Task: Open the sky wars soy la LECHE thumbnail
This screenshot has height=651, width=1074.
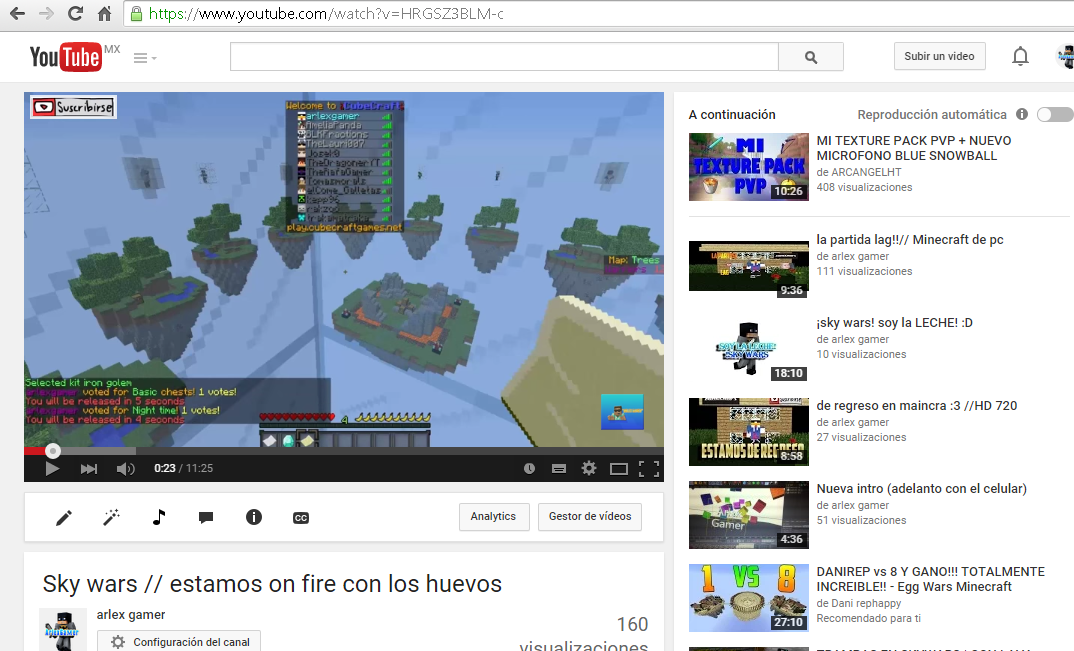Action: pyautogui.click(x=749, y=349)
